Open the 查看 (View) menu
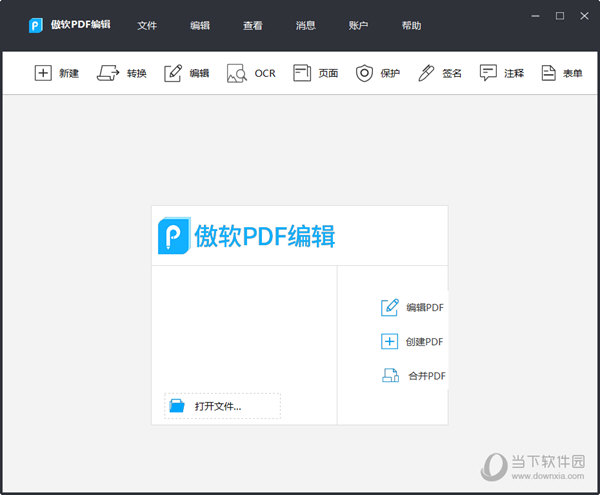Screen dimensions: 600x495 click(253, 25)
